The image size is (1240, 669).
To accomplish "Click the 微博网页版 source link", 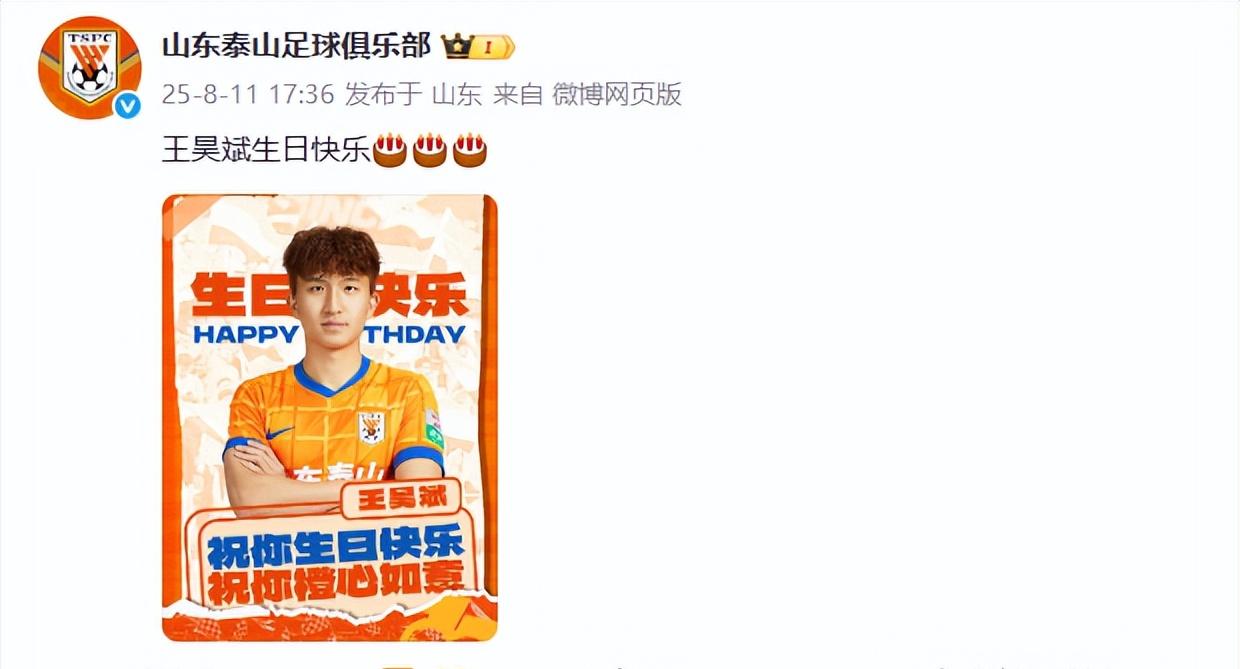I will click(617, 95).
